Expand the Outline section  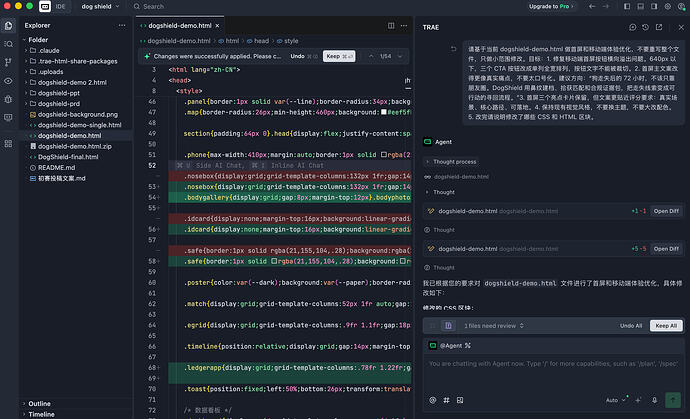(x=25, y=404)
